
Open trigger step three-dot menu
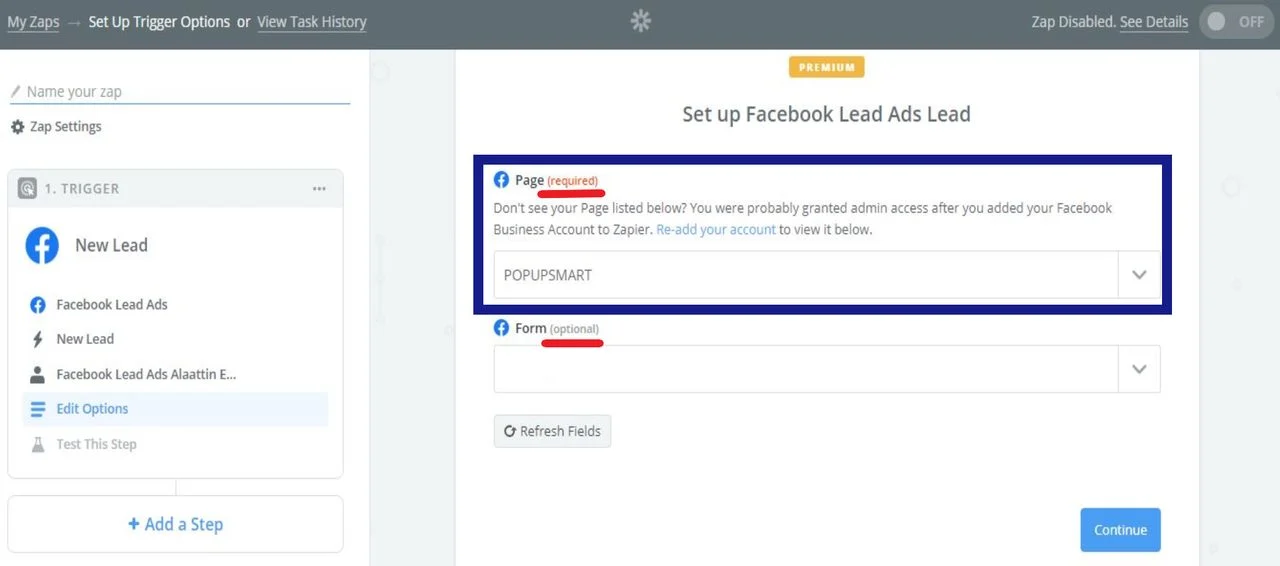point(319,188)
